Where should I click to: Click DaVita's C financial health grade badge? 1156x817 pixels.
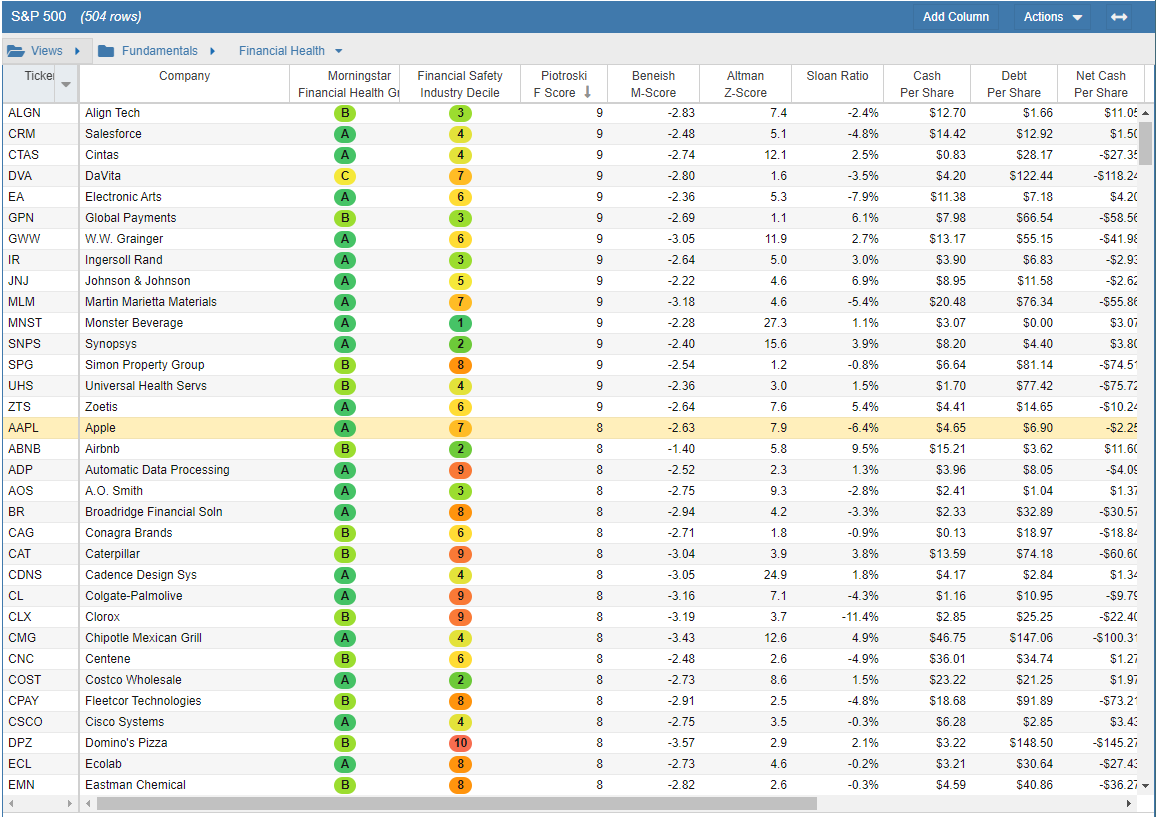344,176
